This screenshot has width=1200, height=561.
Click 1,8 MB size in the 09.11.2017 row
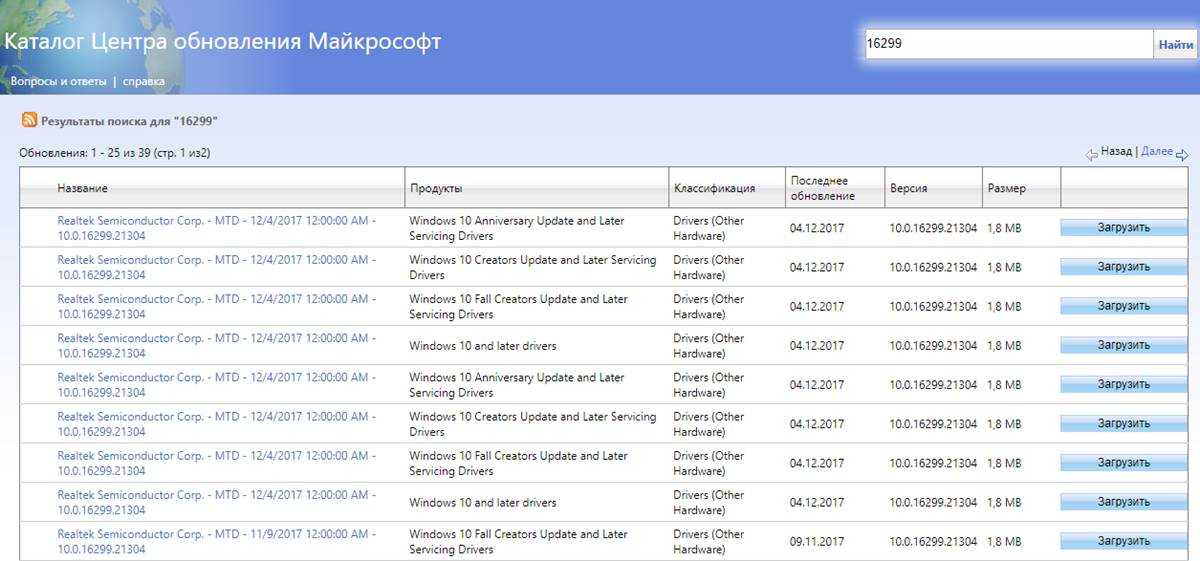coord(1004,541)
